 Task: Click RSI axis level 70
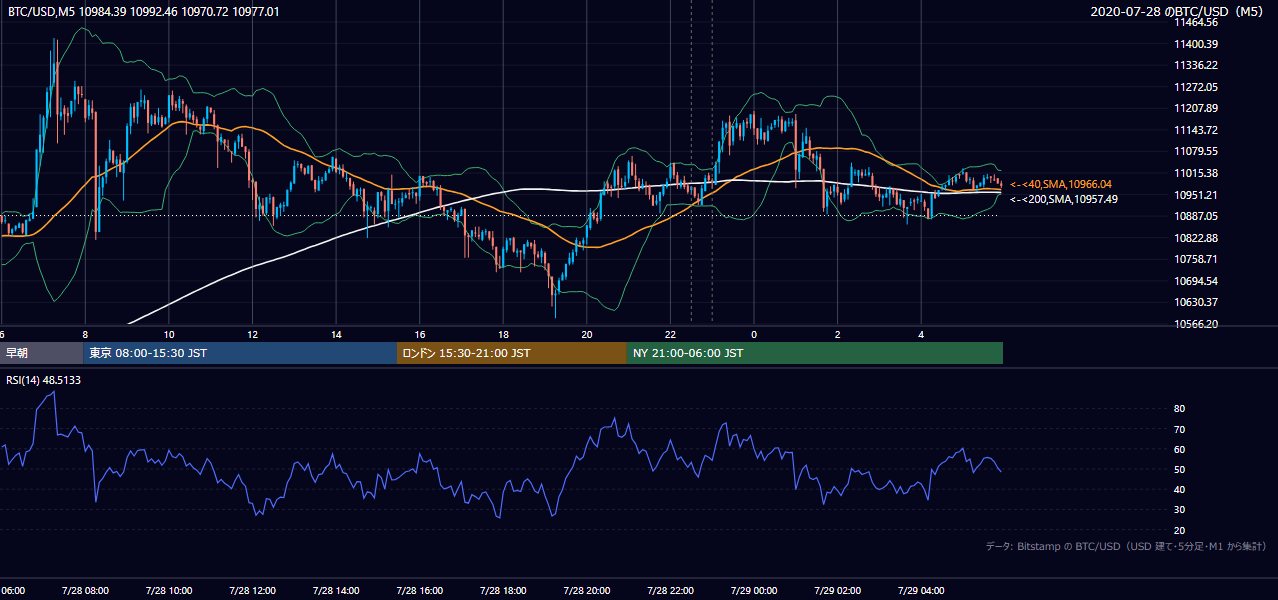coord(1179,429)
